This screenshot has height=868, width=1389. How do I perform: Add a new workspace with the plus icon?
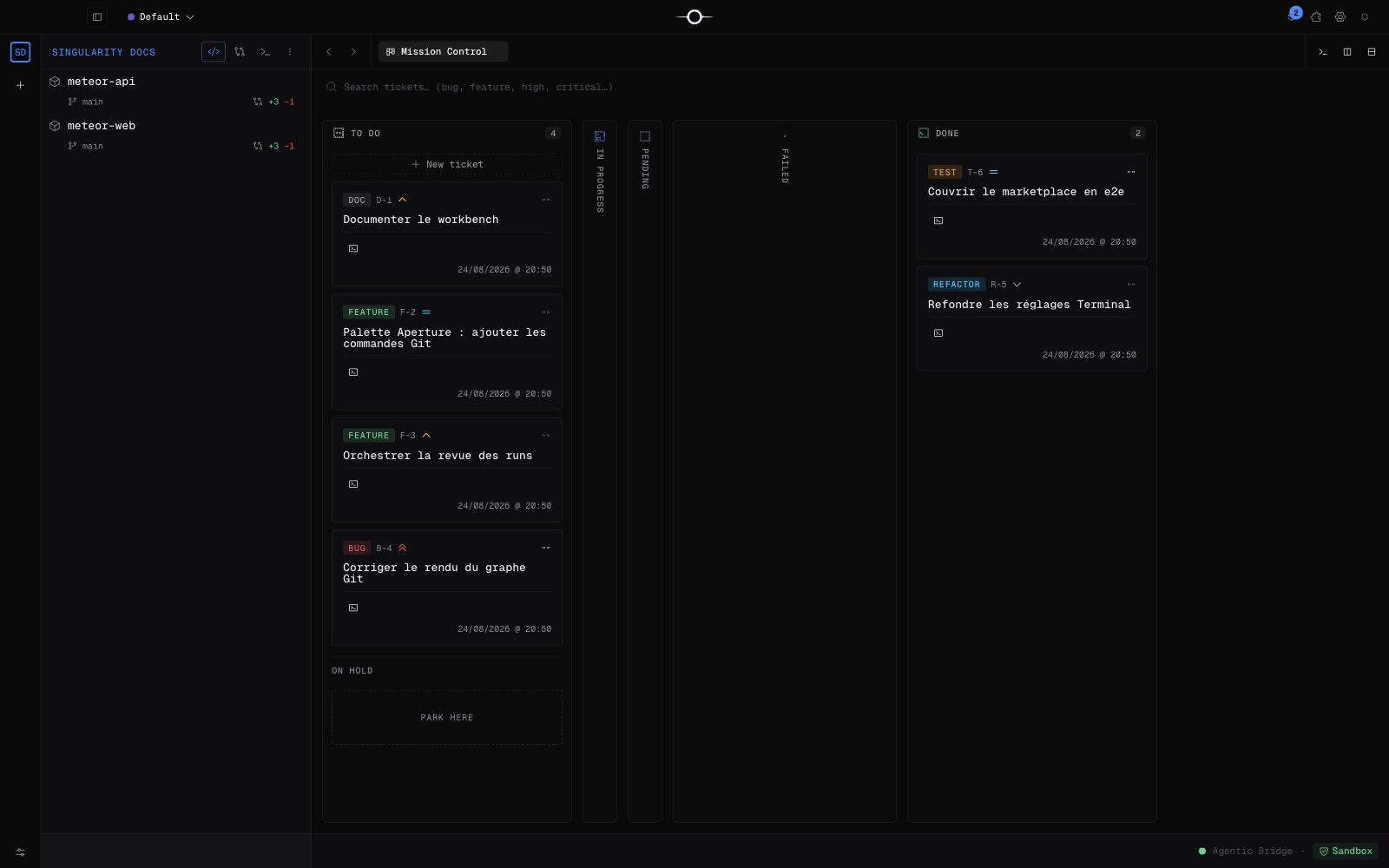[x=20, y=85]
